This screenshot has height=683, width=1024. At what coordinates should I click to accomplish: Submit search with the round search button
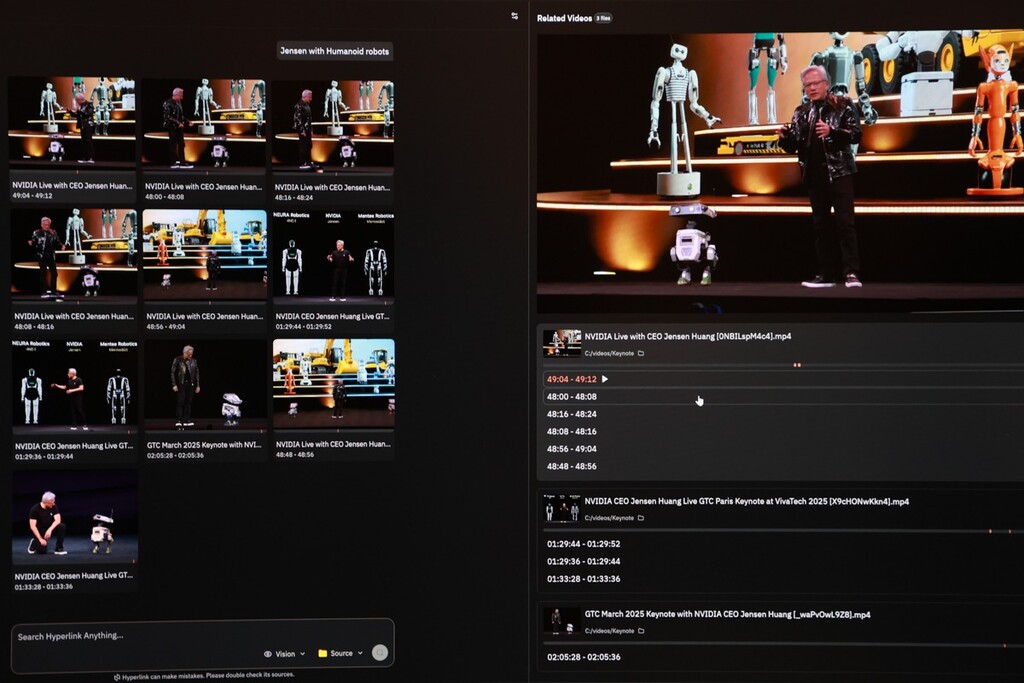point(379,652)
